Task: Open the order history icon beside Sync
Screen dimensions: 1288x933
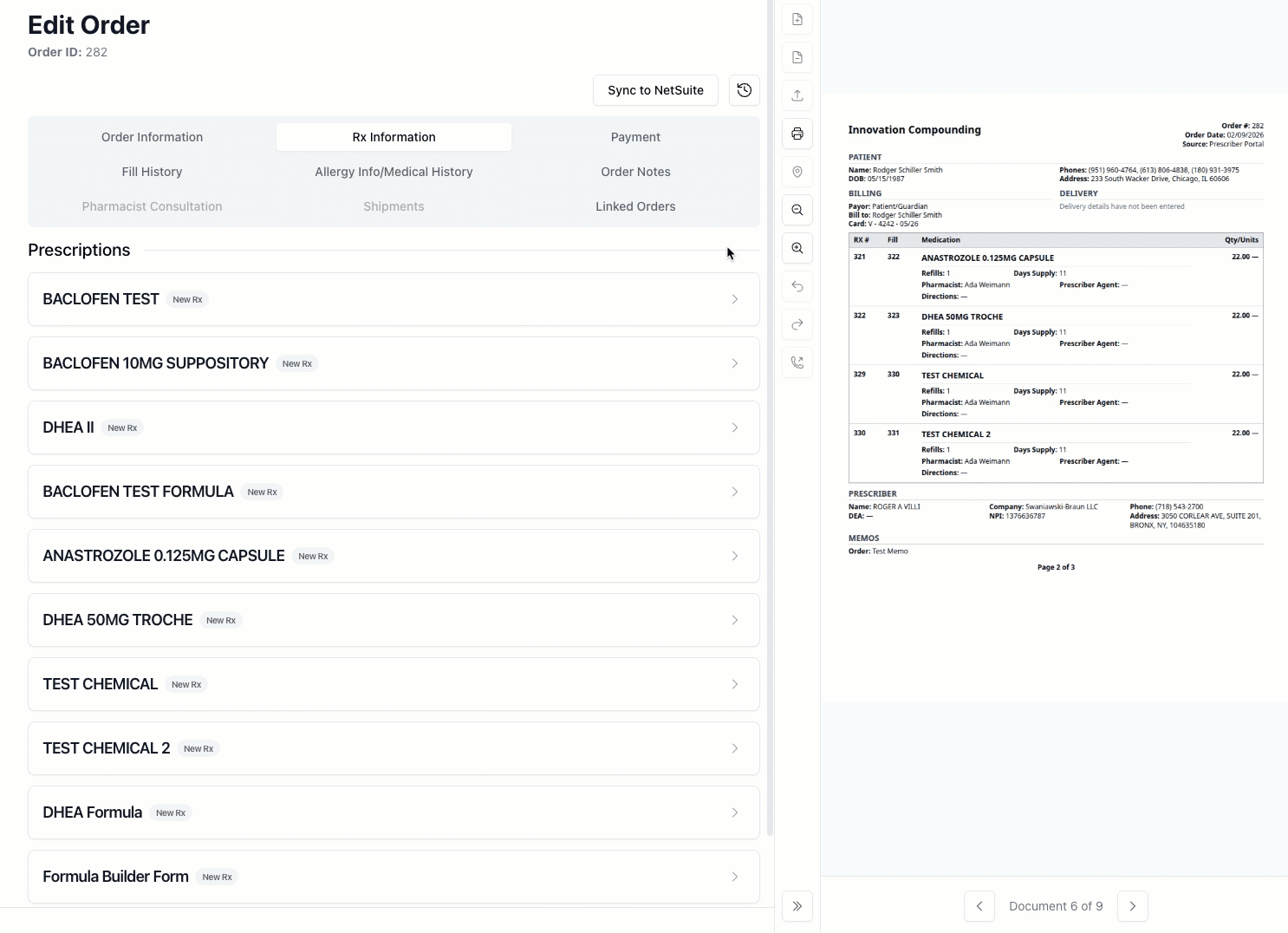Action: [744, 89]
